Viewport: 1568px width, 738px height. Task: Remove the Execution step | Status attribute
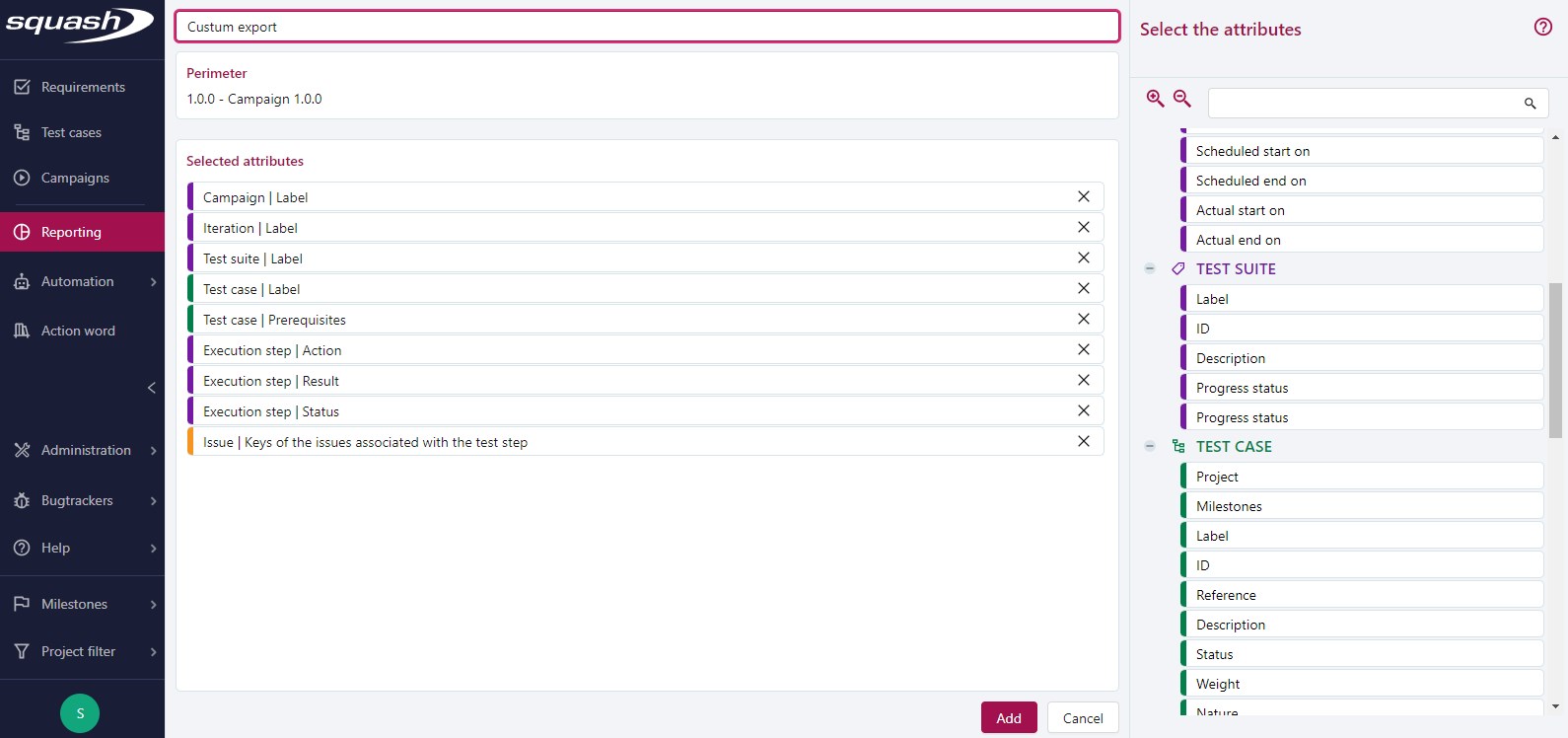1083,411
